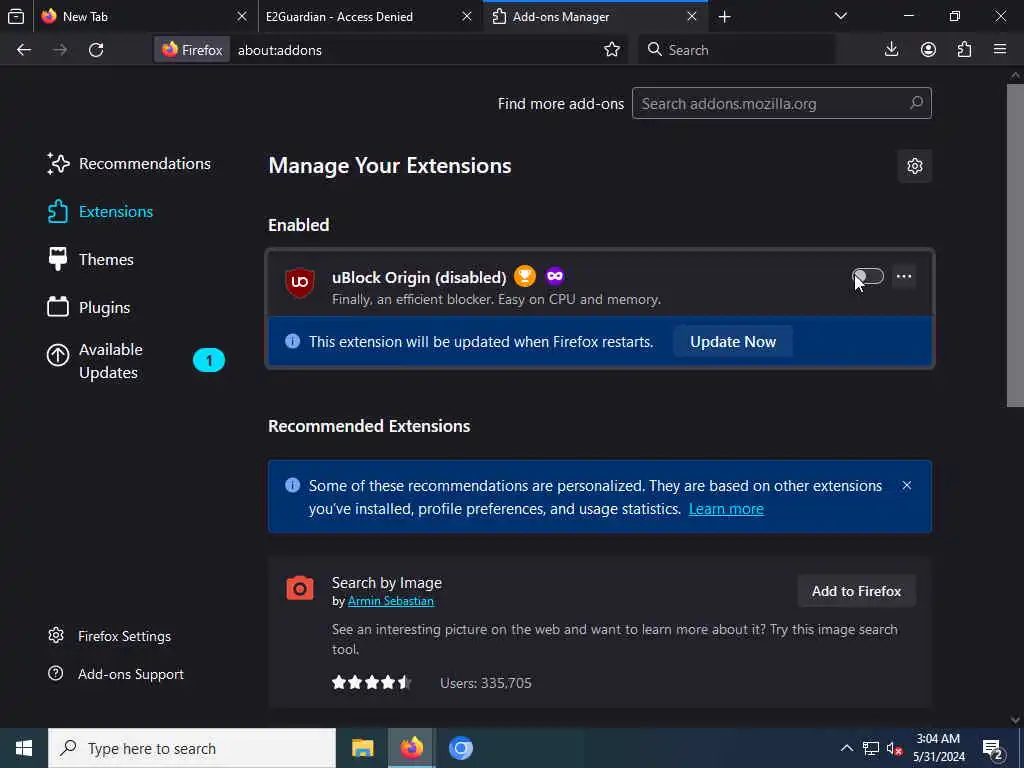Reload the current page
This screenshot has height=768, width=1024.
96,50
